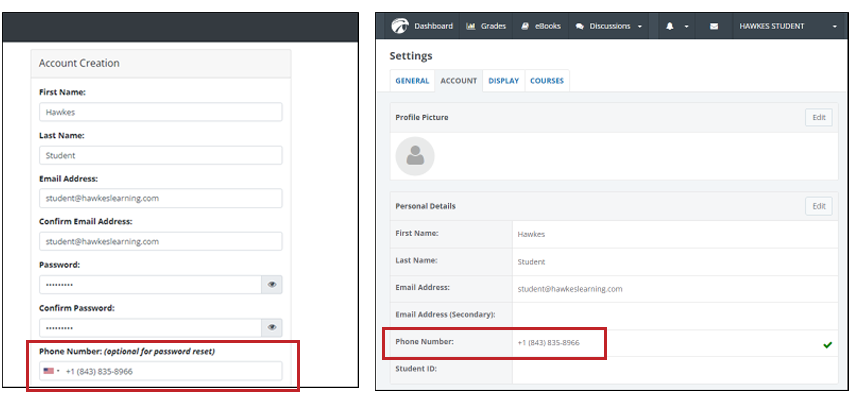
Task: Open eBooks from the navbar
Action: (543, 26)
